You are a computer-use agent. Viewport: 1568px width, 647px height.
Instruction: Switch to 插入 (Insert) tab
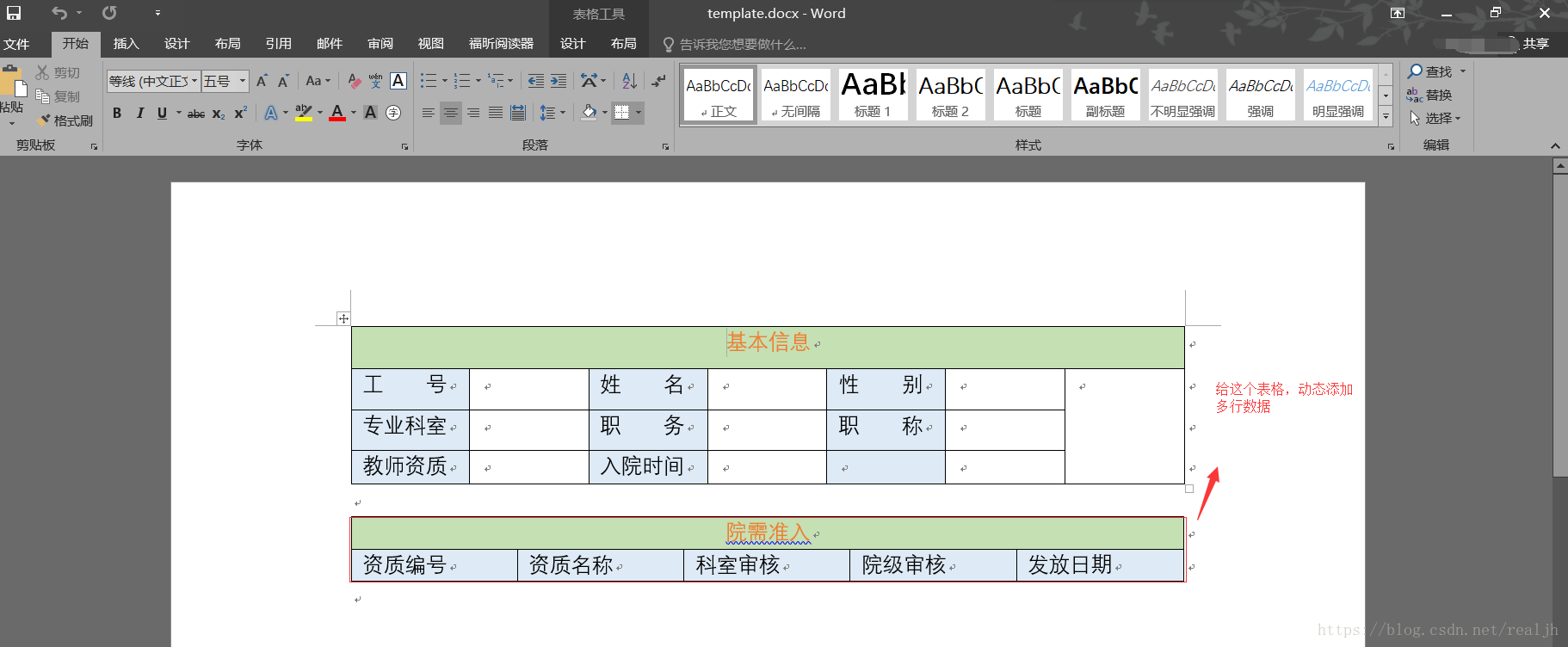coord(126,44)
